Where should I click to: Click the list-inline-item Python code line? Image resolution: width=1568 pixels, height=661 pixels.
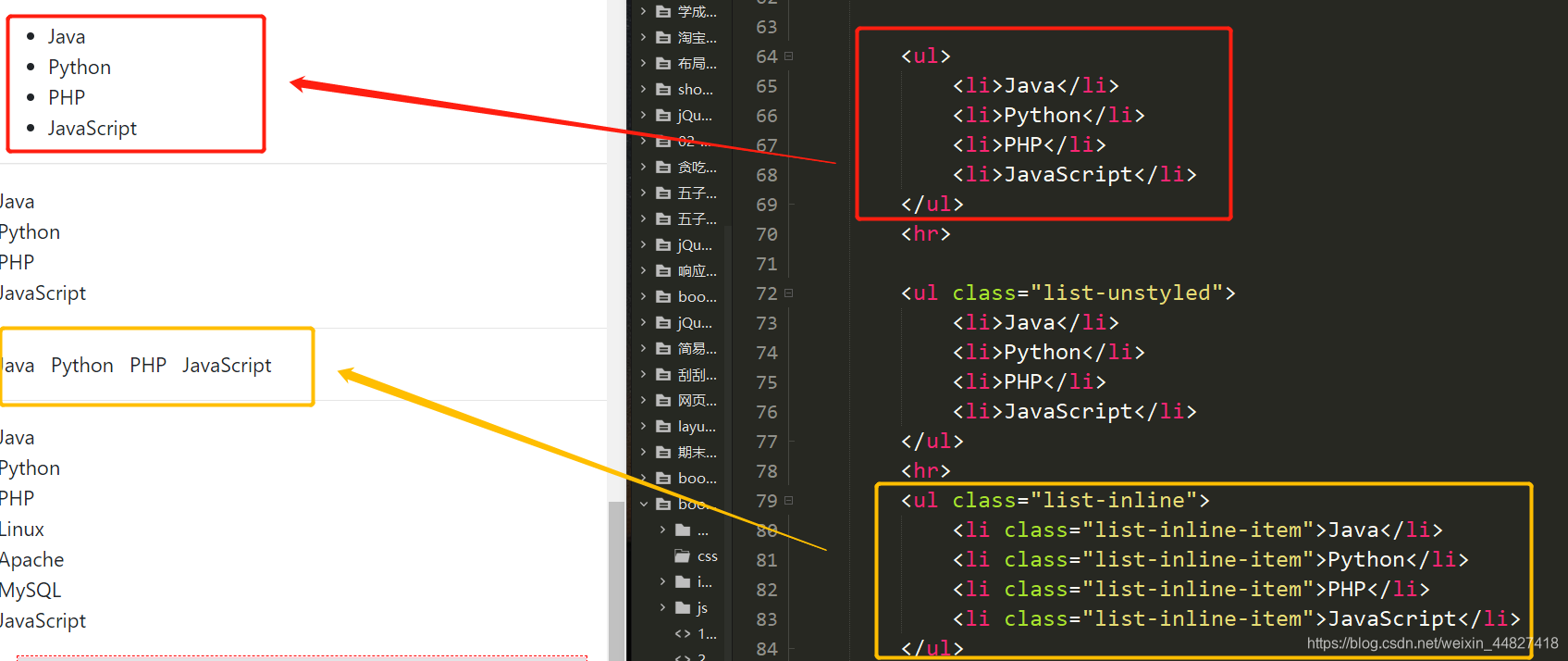click(1211, 560)
